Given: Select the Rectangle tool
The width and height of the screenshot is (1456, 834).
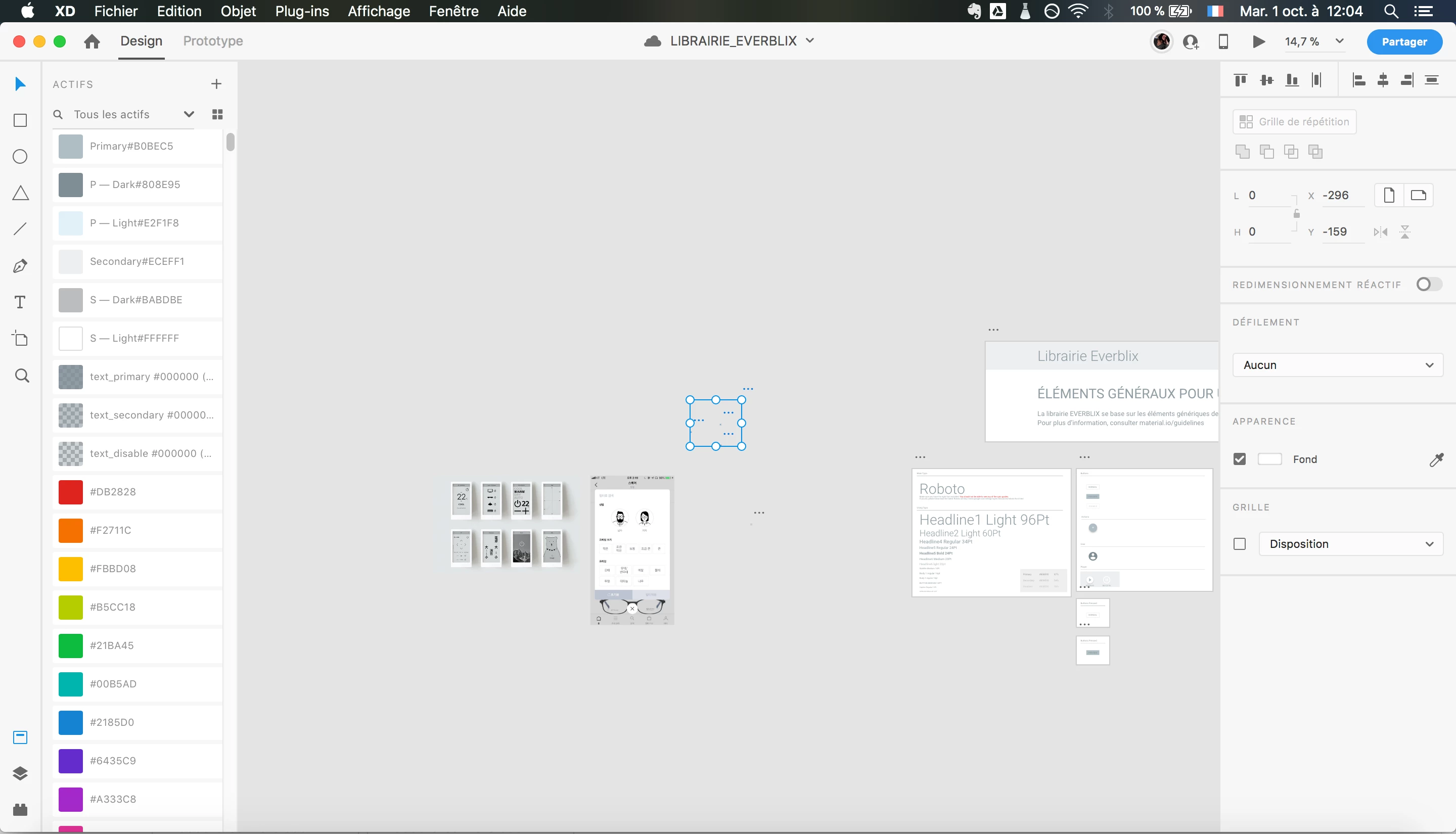Looking at the screenshot, I should coord(20,120).
